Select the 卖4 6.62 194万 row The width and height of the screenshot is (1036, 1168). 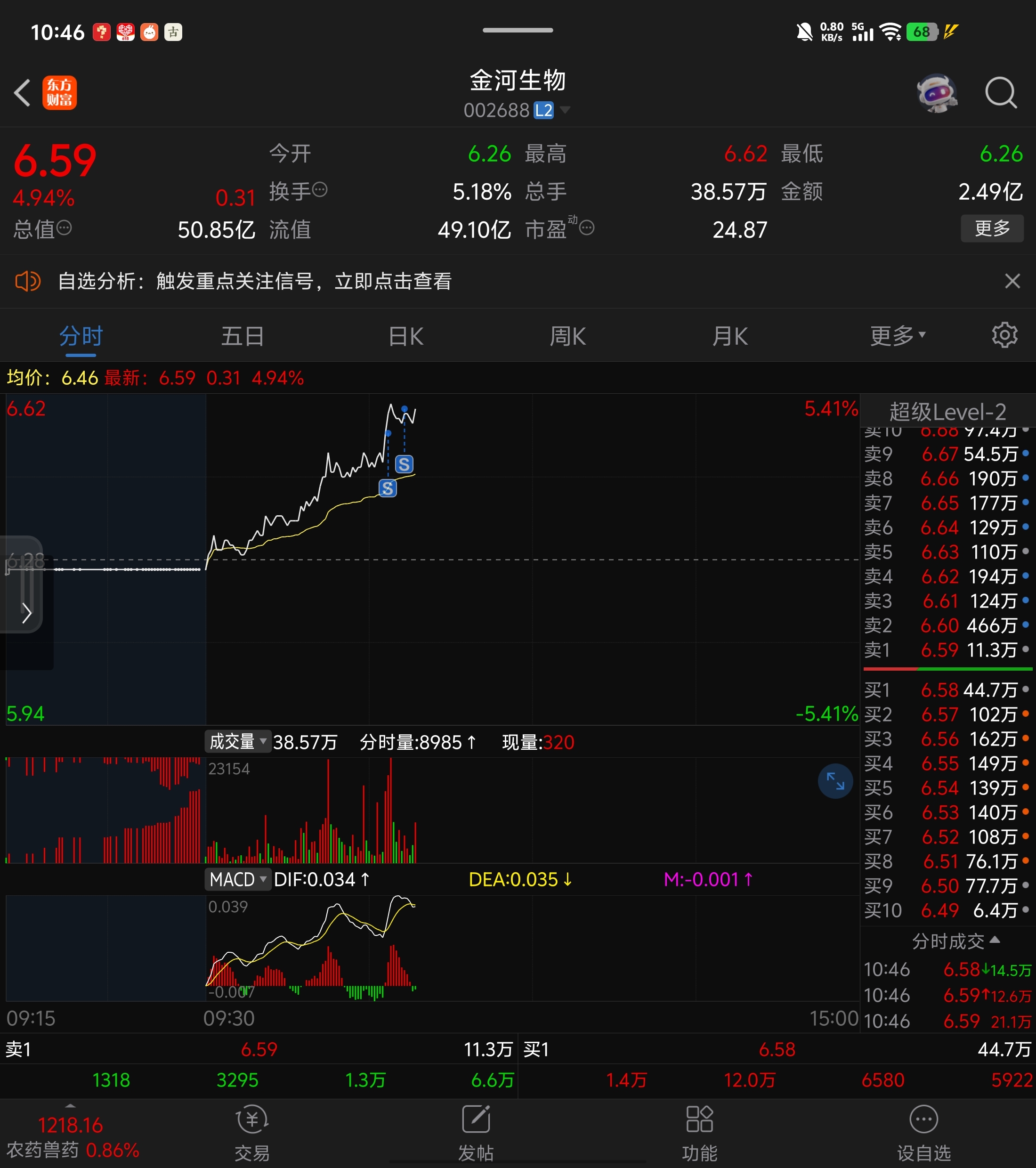[x=947, y=576]
